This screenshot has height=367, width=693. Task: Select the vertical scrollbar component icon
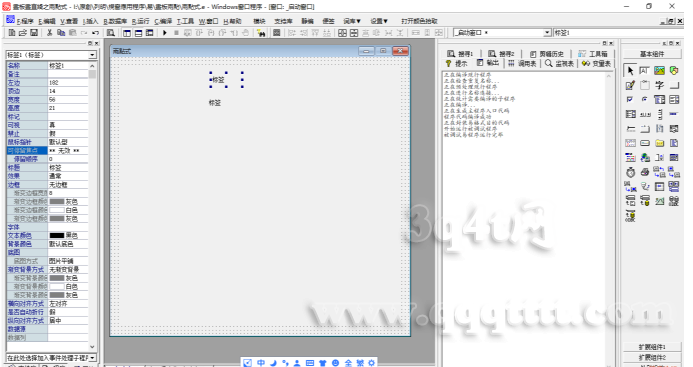click(x=659, y=114)
